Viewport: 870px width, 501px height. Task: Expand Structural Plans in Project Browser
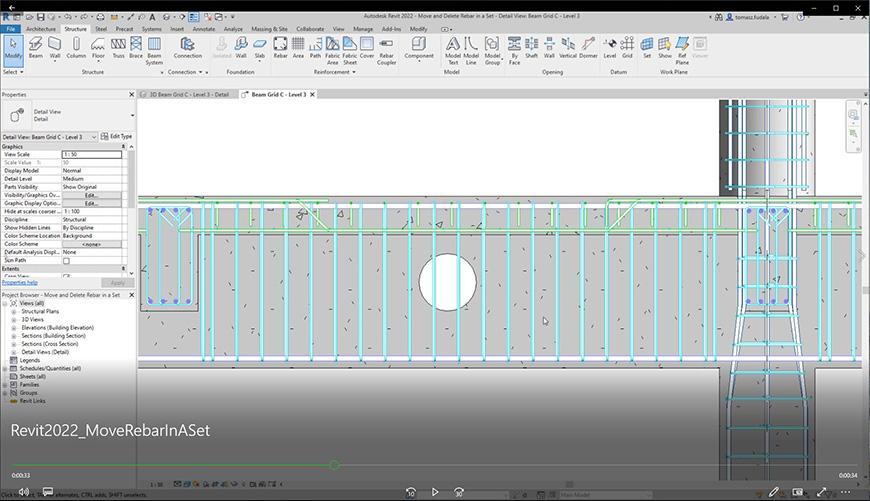click(14, 312)
